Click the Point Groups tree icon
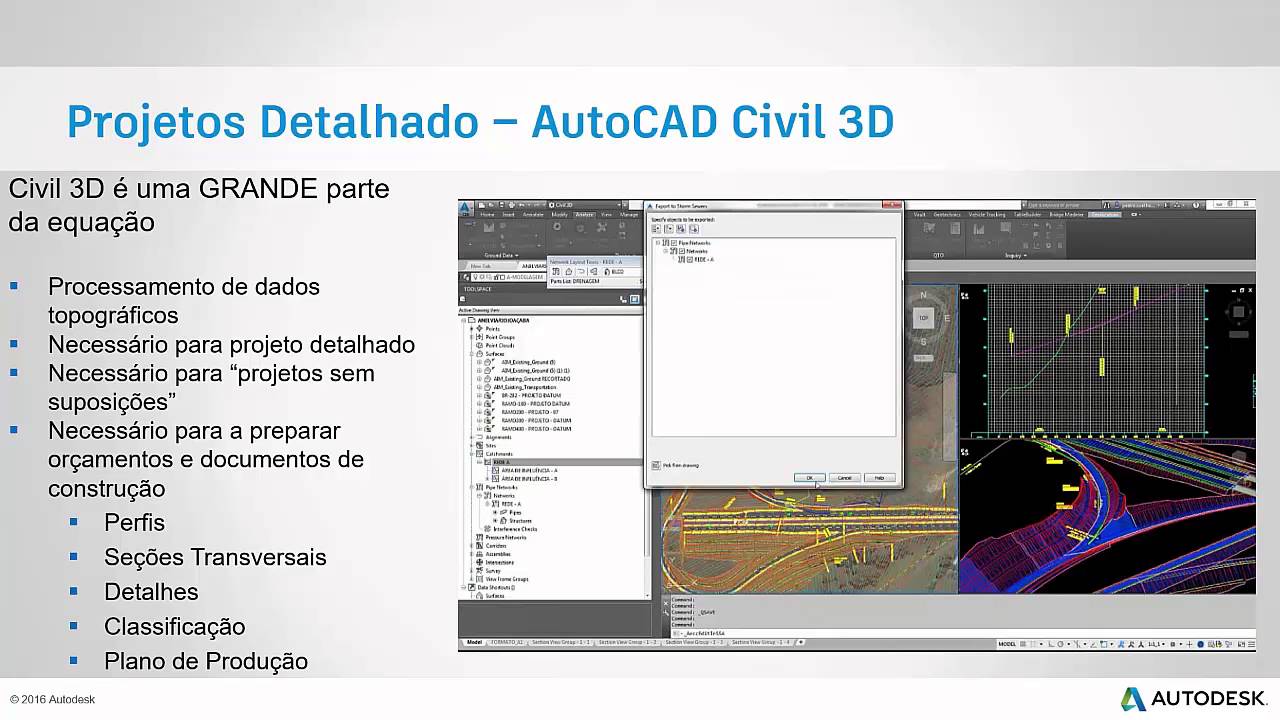 (x=480, y=337)
